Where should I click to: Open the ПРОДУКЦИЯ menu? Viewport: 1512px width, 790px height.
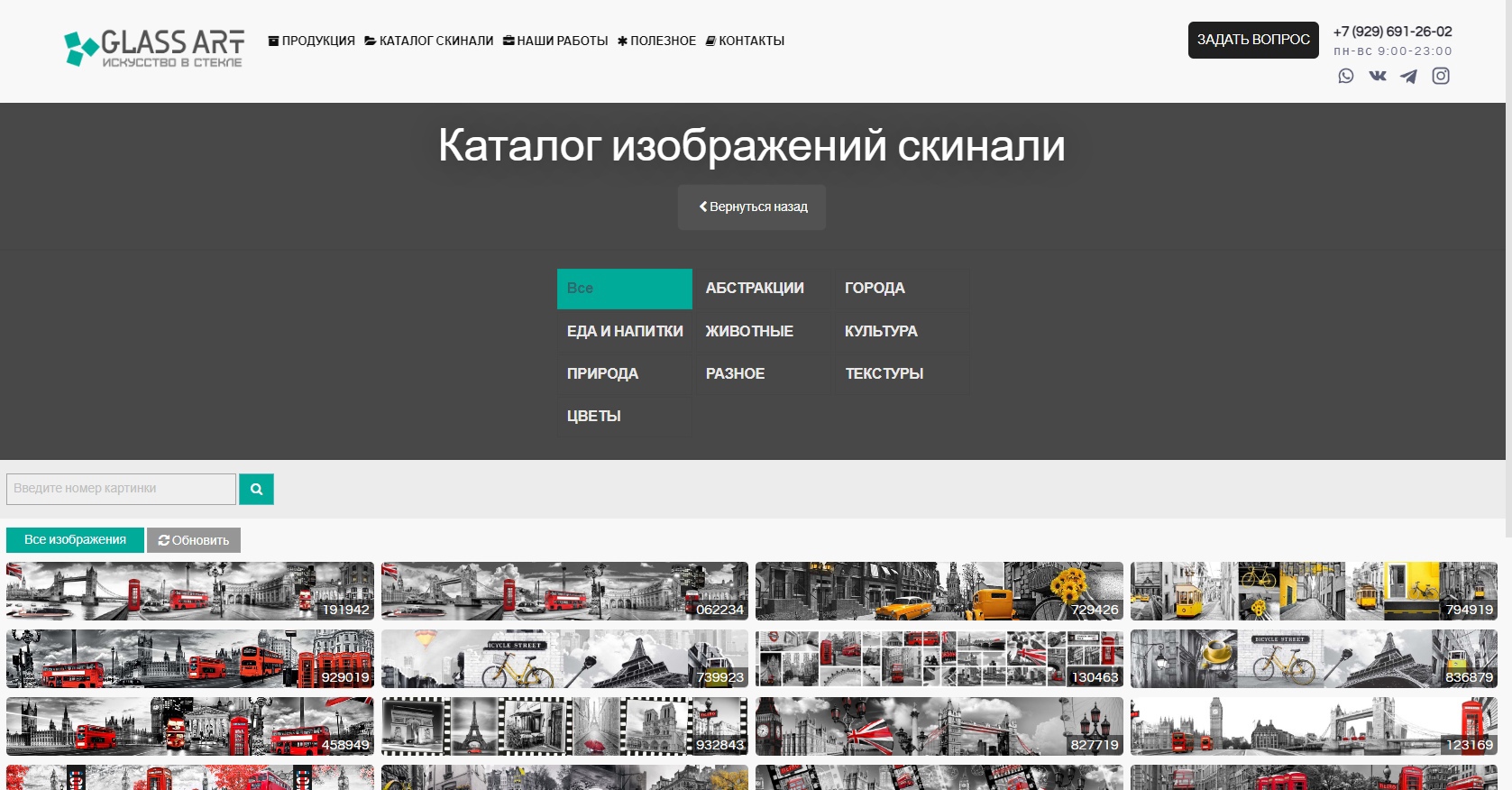point(311,41)
